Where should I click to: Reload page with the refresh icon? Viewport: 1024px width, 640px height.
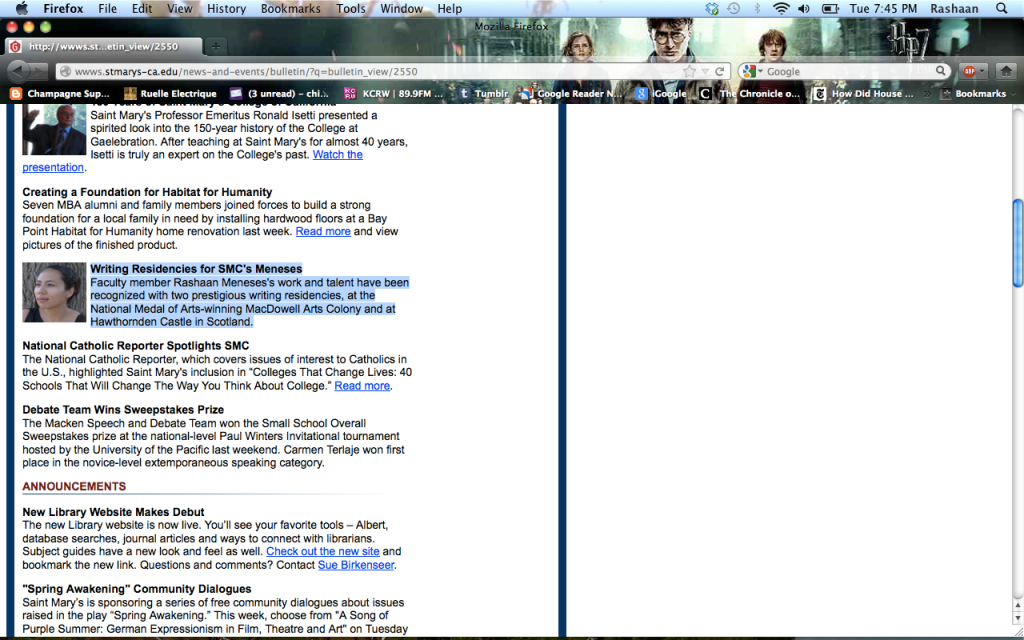(x=719, y=71)
